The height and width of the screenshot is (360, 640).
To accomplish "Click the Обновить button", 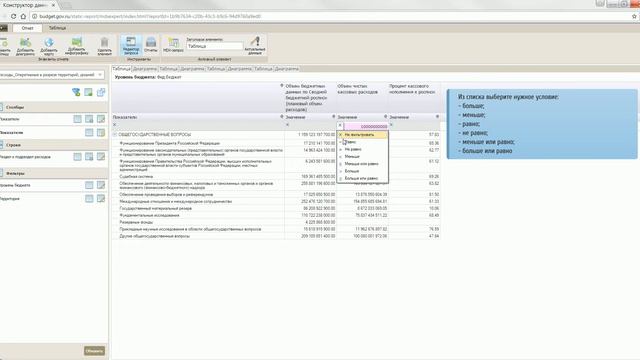I will (x=94, y=351).
